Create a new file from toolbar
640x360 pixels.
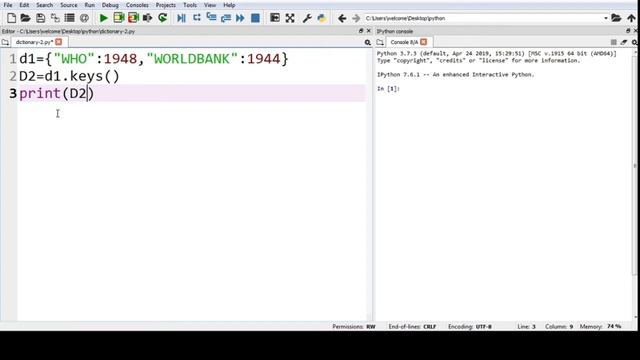point(11,18)
